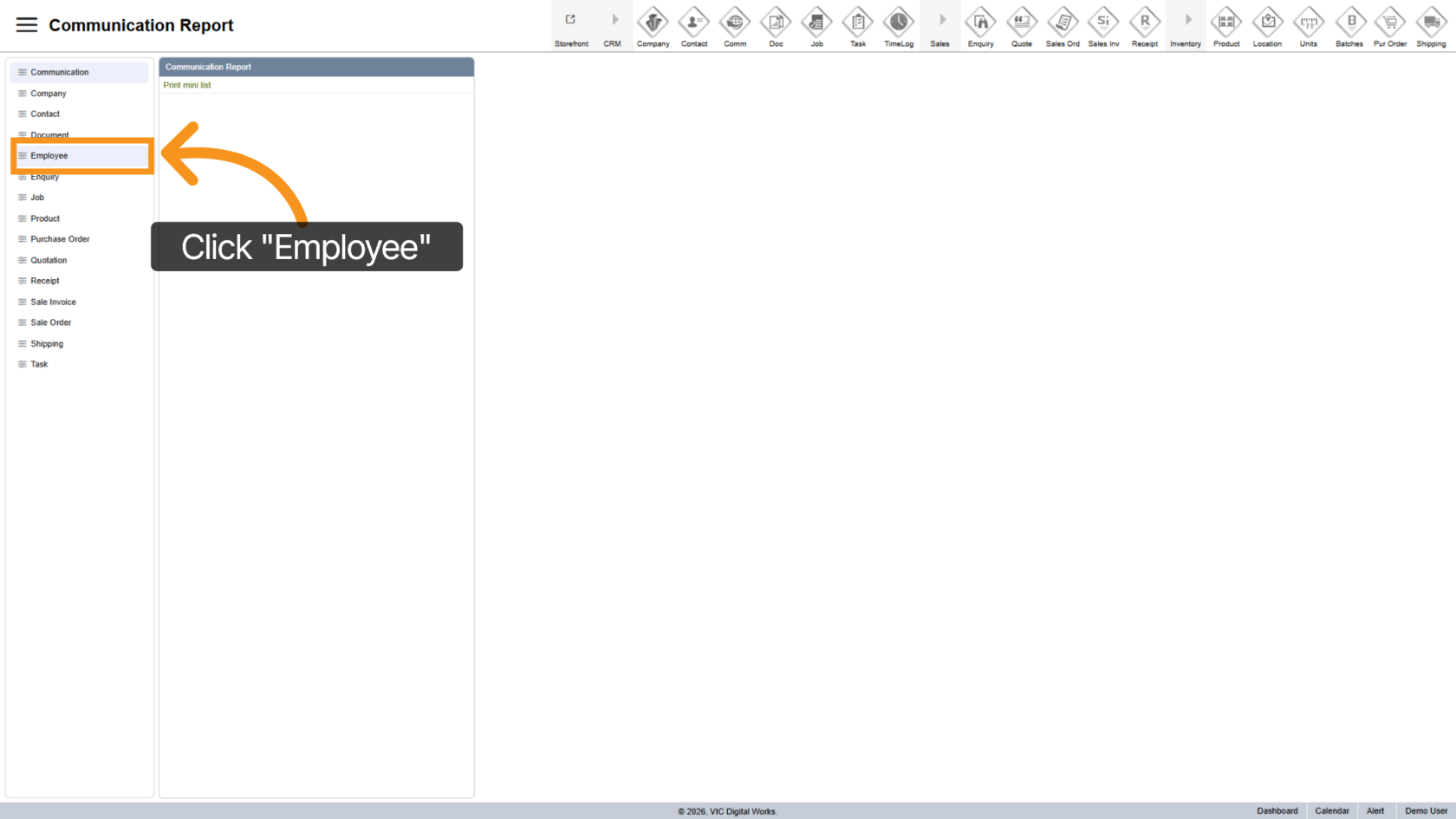Select Purchase Order in sidebar list
The width and height of the screenshot is (1456, 819).
pyautogui.click(x=60, y=239)
